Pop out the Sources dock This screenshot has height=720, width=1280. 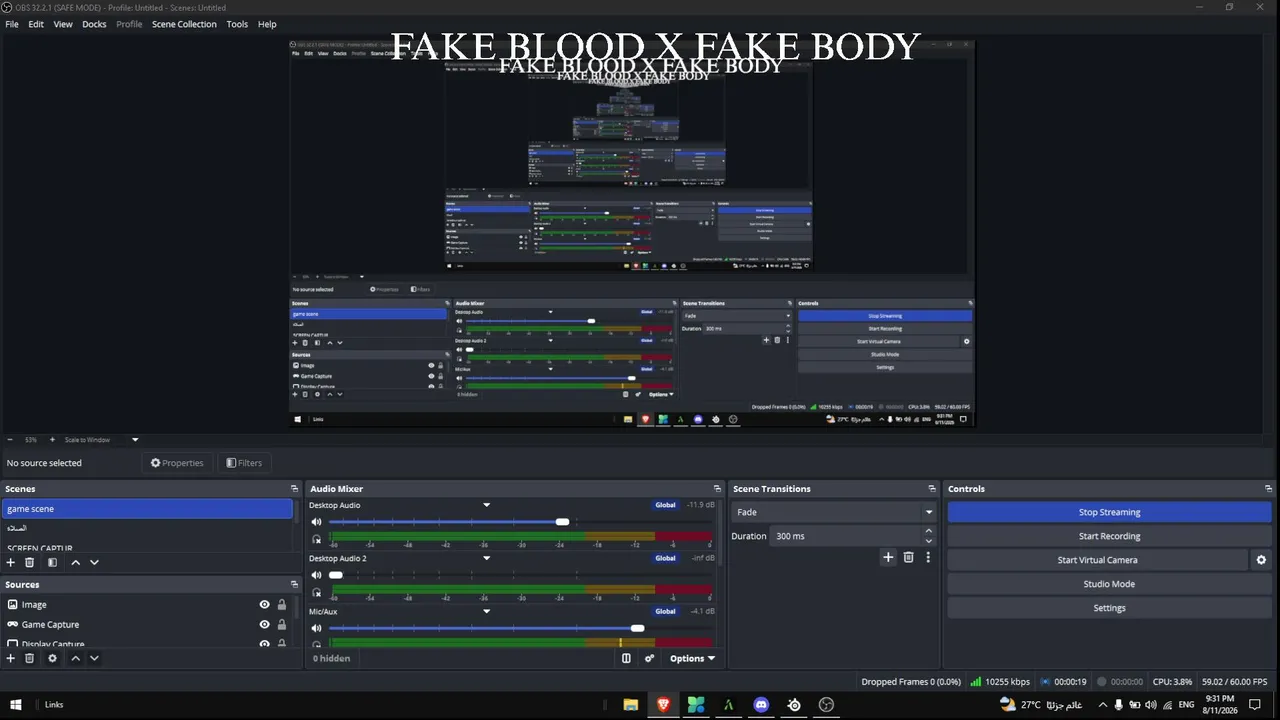pyautogui.click(x=294, y=585)
